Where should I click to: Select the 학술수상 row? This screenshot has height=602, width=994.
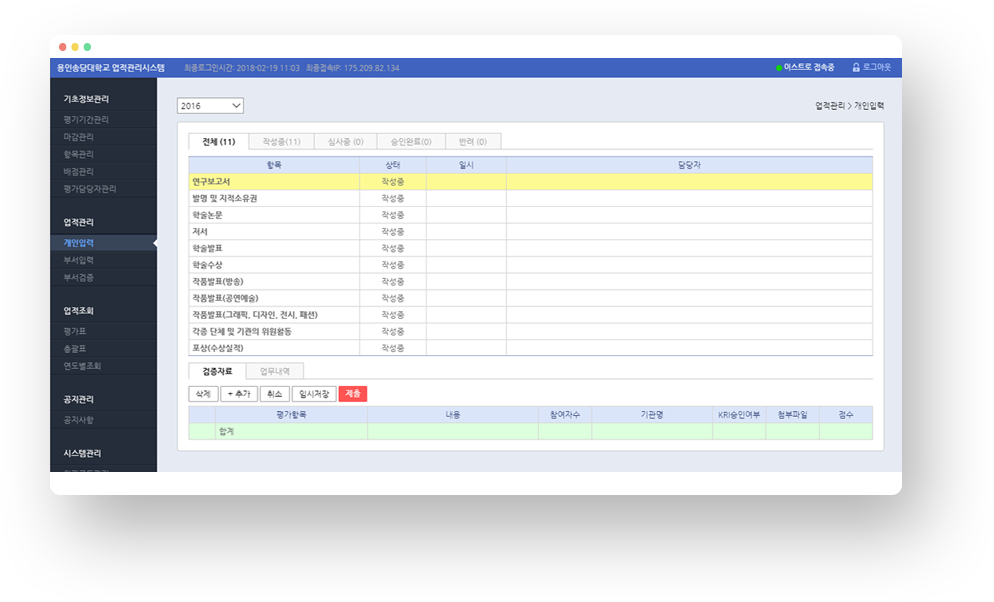[x=531, y=265]
